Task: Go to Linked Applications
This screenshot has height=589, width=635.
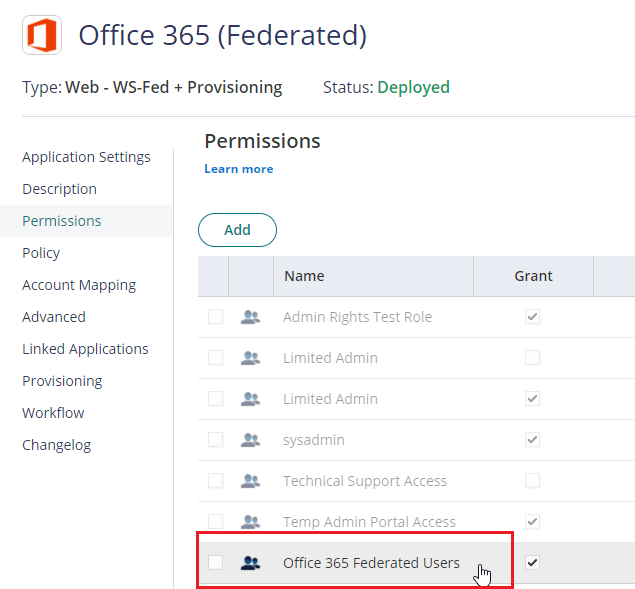Action: coord(85,349)
